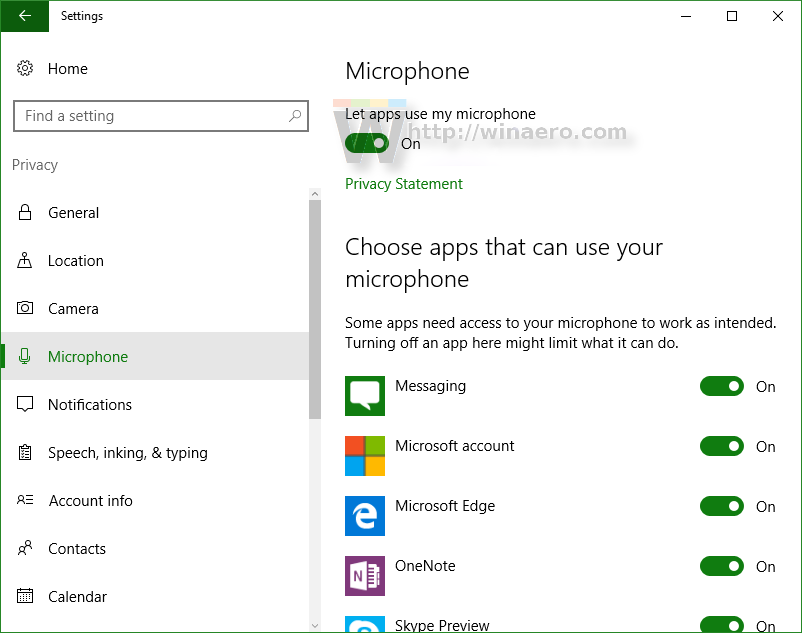Image resolution: width=802 pixels, height=633 pixels.
Task: Click the sidebar scrollbar thumb
Action: [315, 309]
